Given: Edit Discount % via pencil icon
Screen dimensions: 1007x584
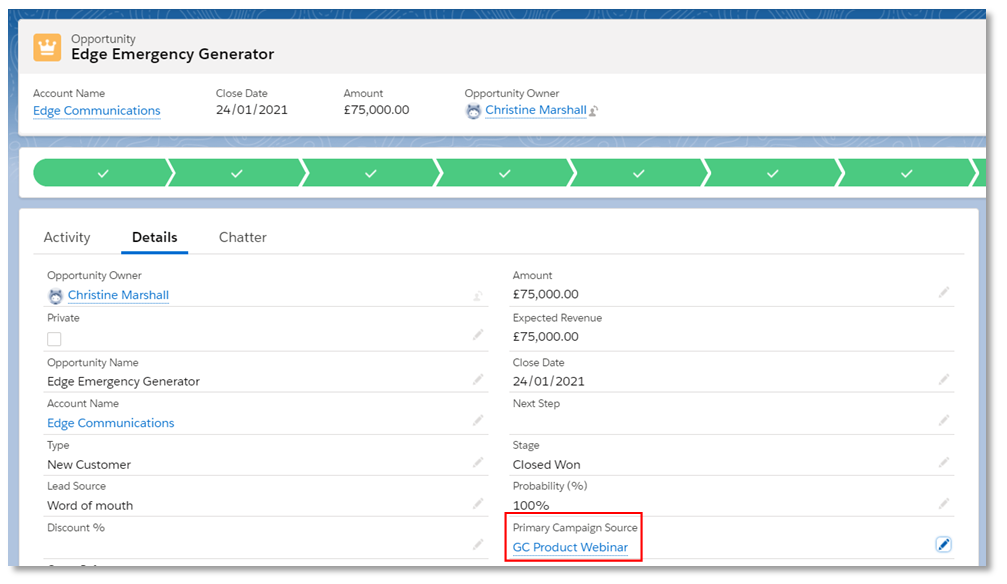Looking at the screenshot, I should (478, 544).
